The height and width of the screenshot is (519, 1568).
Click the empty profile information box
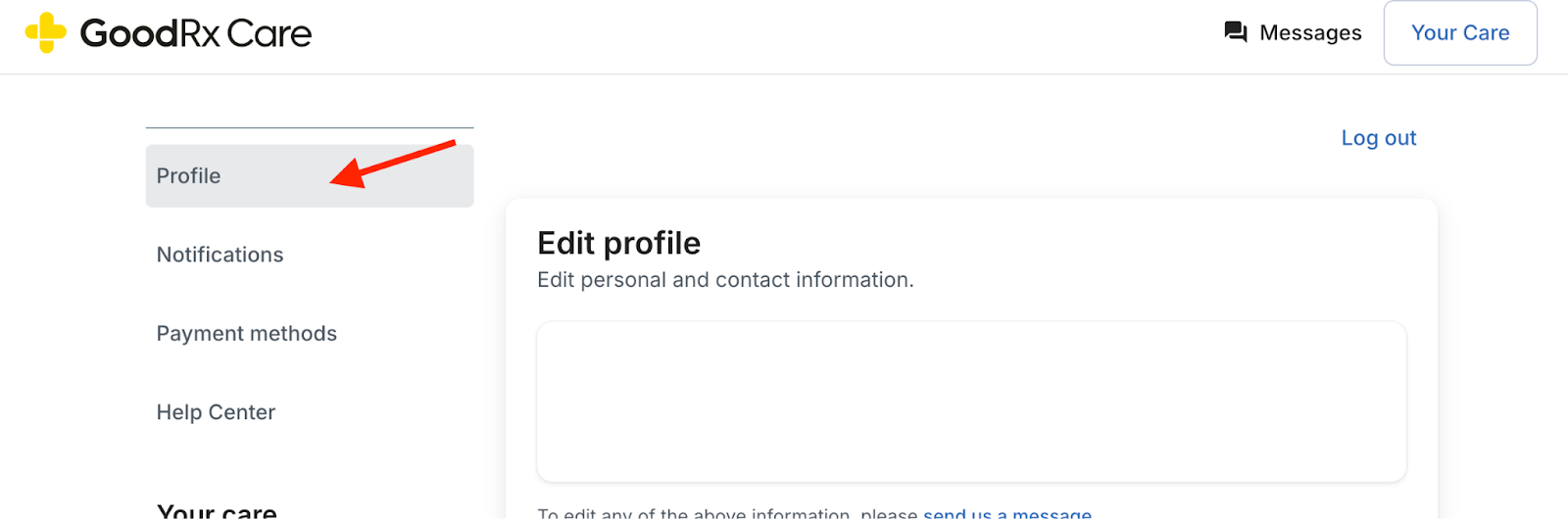(971, 401)
